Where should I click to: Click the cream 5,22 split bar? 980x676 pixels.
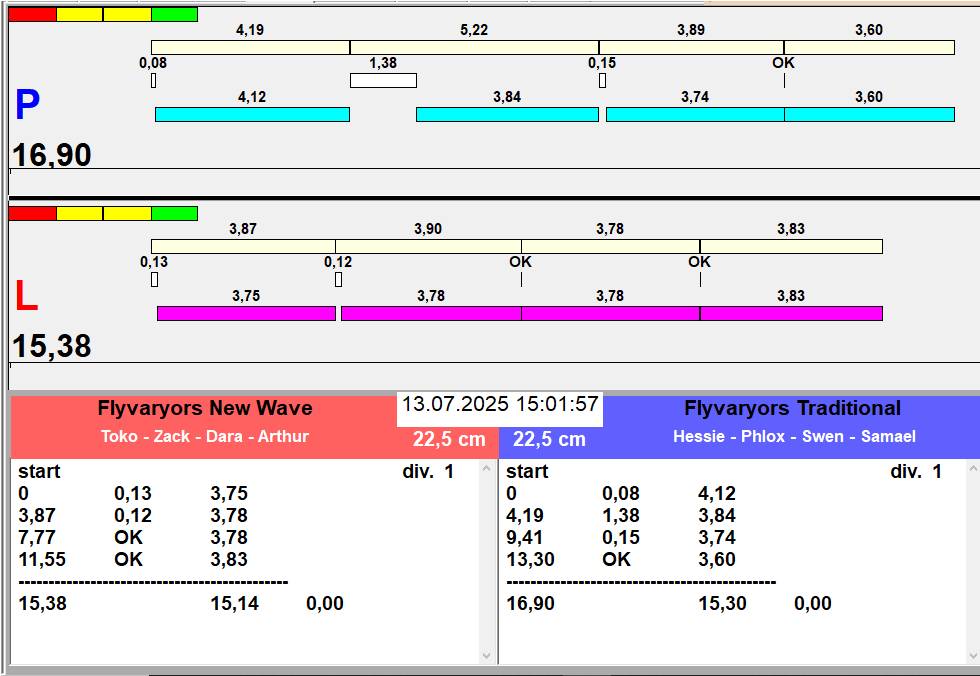[474, 48]
